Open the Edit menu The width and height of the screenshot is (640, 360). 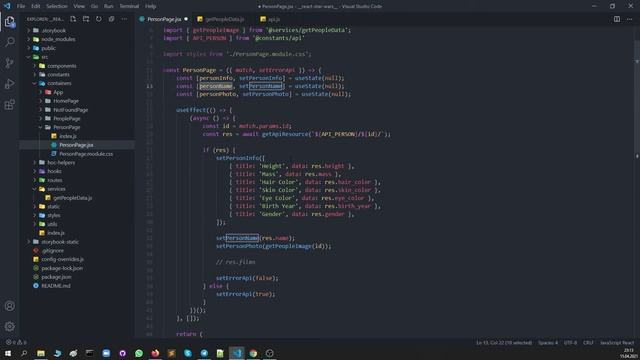click(x=36, y=6)
